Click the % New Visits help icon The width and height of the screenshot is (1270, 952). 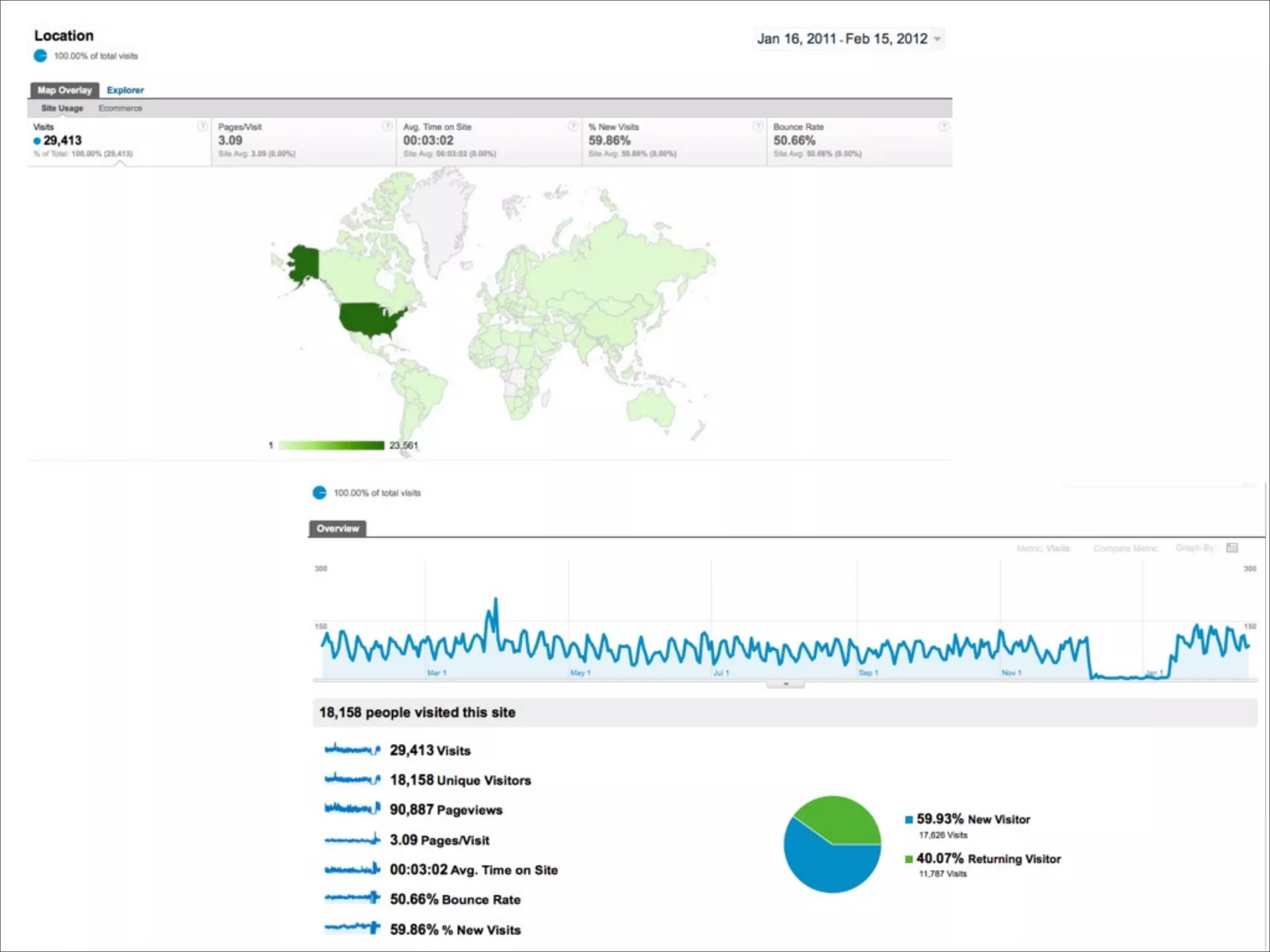coord(758,126)
